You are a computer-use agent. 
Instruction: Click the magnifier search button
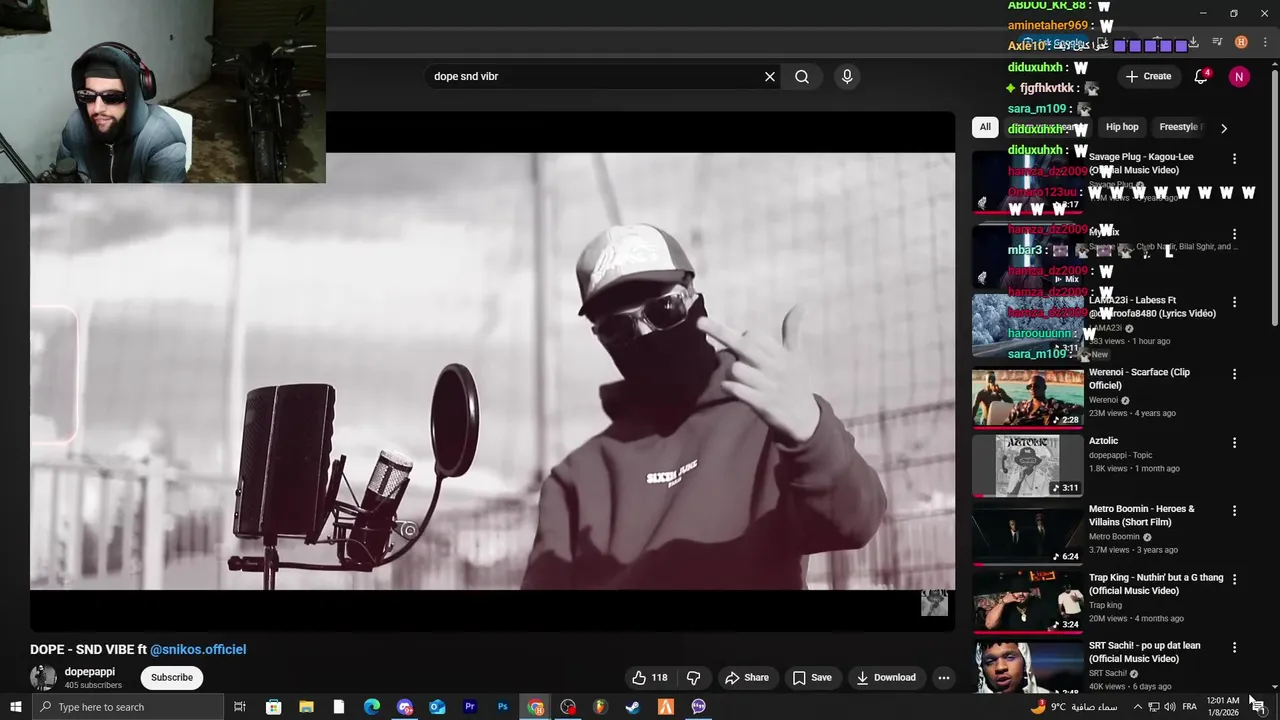[x=802, y=77]
